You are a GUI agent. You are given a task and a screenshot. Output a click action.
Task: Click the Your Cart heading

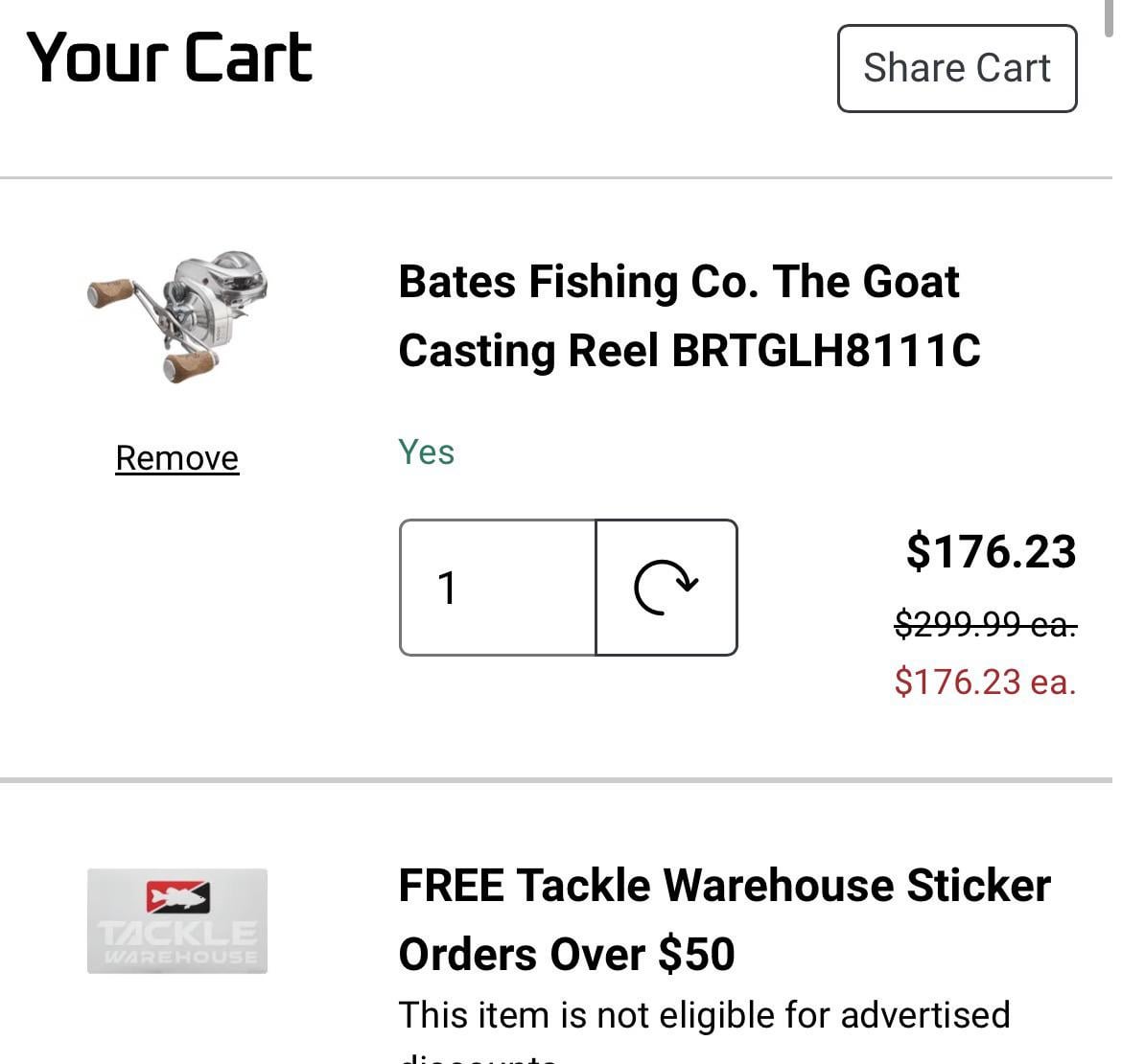[170, 58]
